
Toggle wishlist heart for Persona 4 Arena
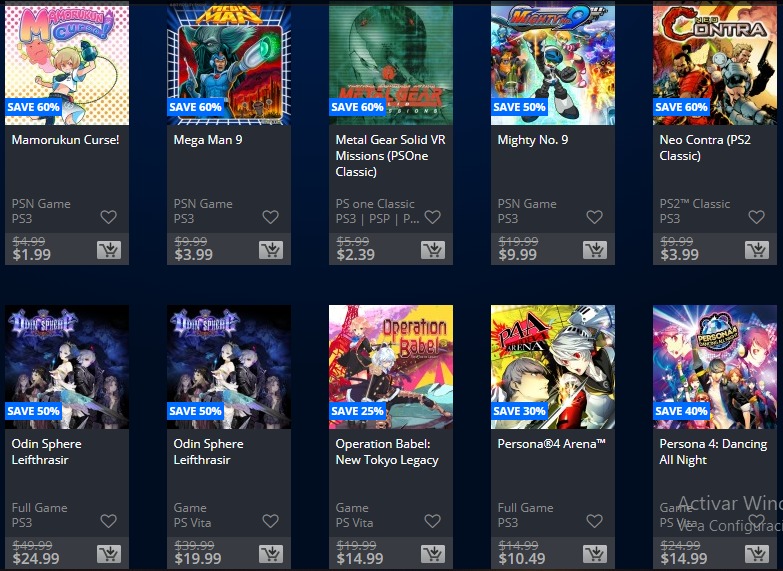(x=594, y=521)
